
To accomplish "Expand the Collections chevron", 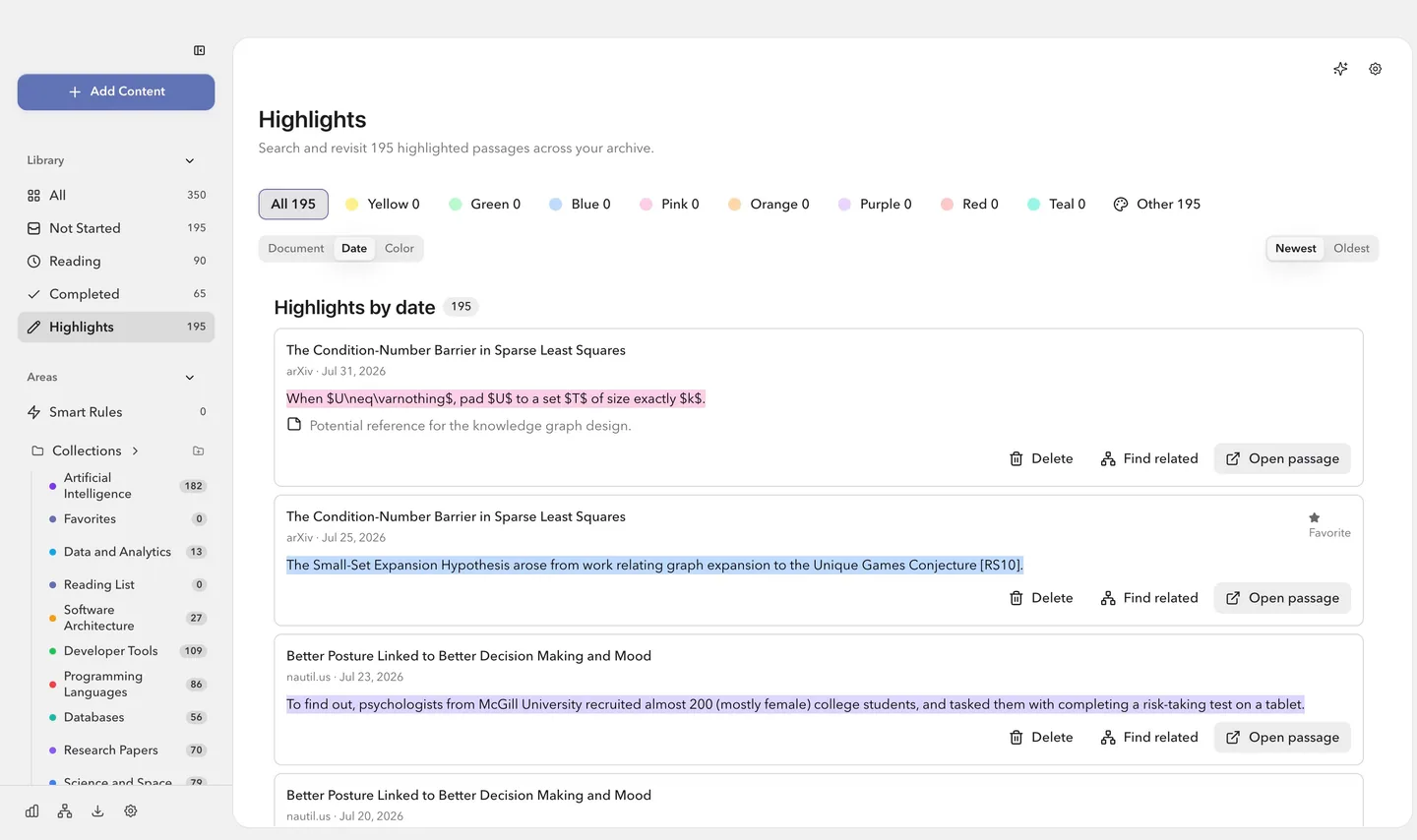I will coord(136,450).
